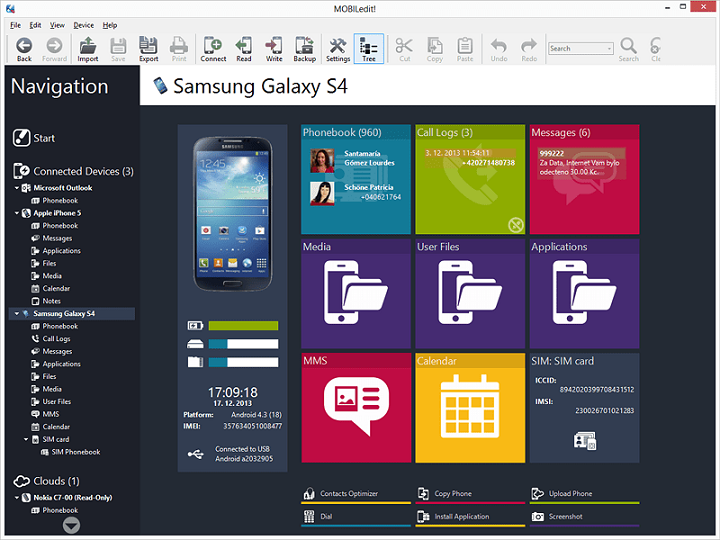Click Install Application link
Screen dimensions: 720x540
pyautogui.click(x=470, y=517)
